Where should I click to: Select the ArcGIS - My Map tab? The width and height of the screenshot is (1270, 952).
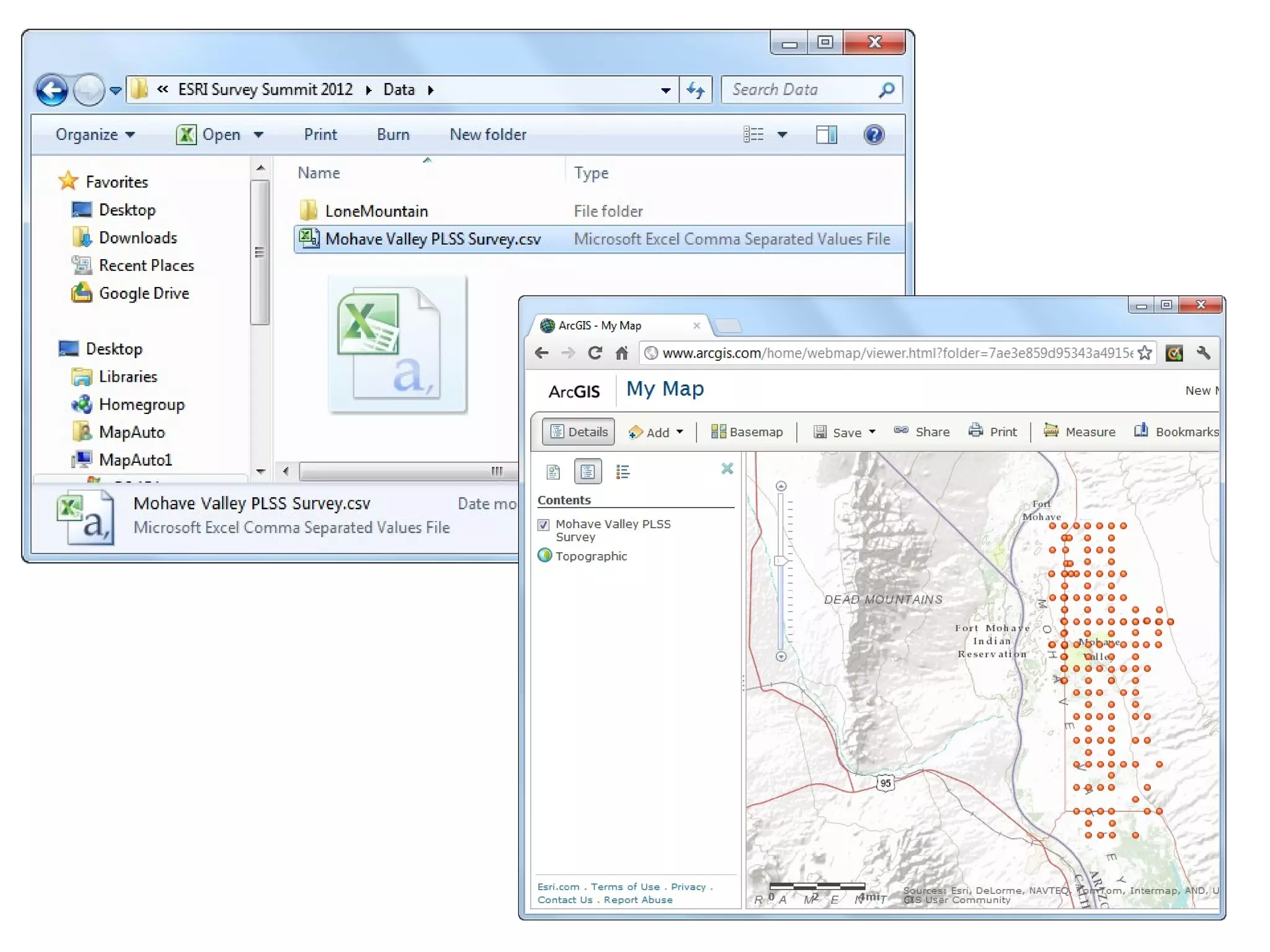click(x=600, y=325)
